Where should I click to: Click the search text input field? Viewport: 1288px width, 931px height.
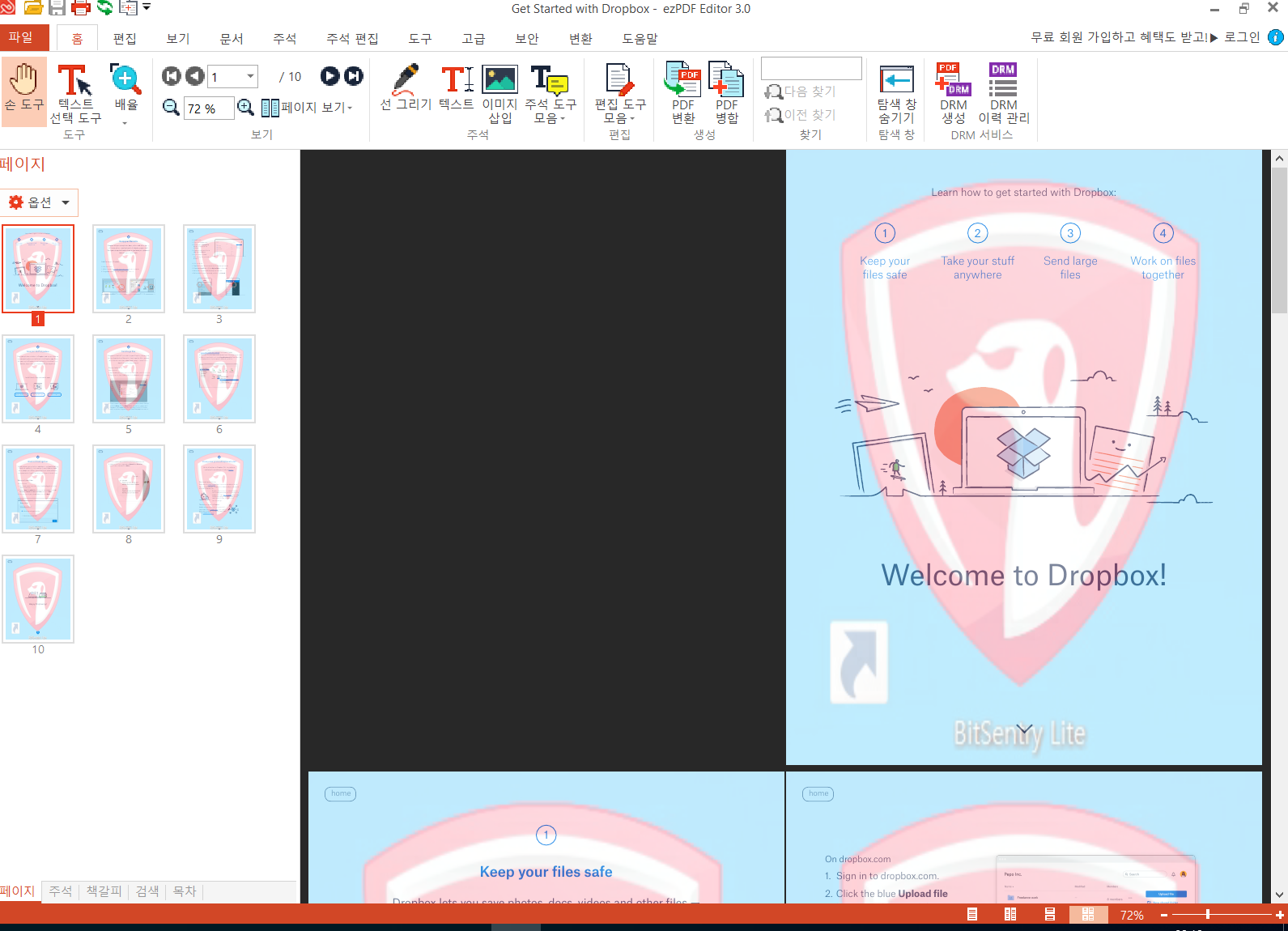[811, 68]
